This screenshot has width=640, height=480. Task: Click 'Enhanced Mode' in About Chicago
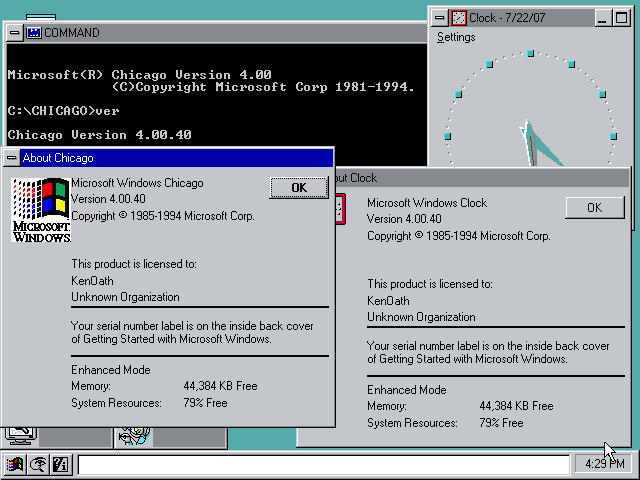click(111, 370)
